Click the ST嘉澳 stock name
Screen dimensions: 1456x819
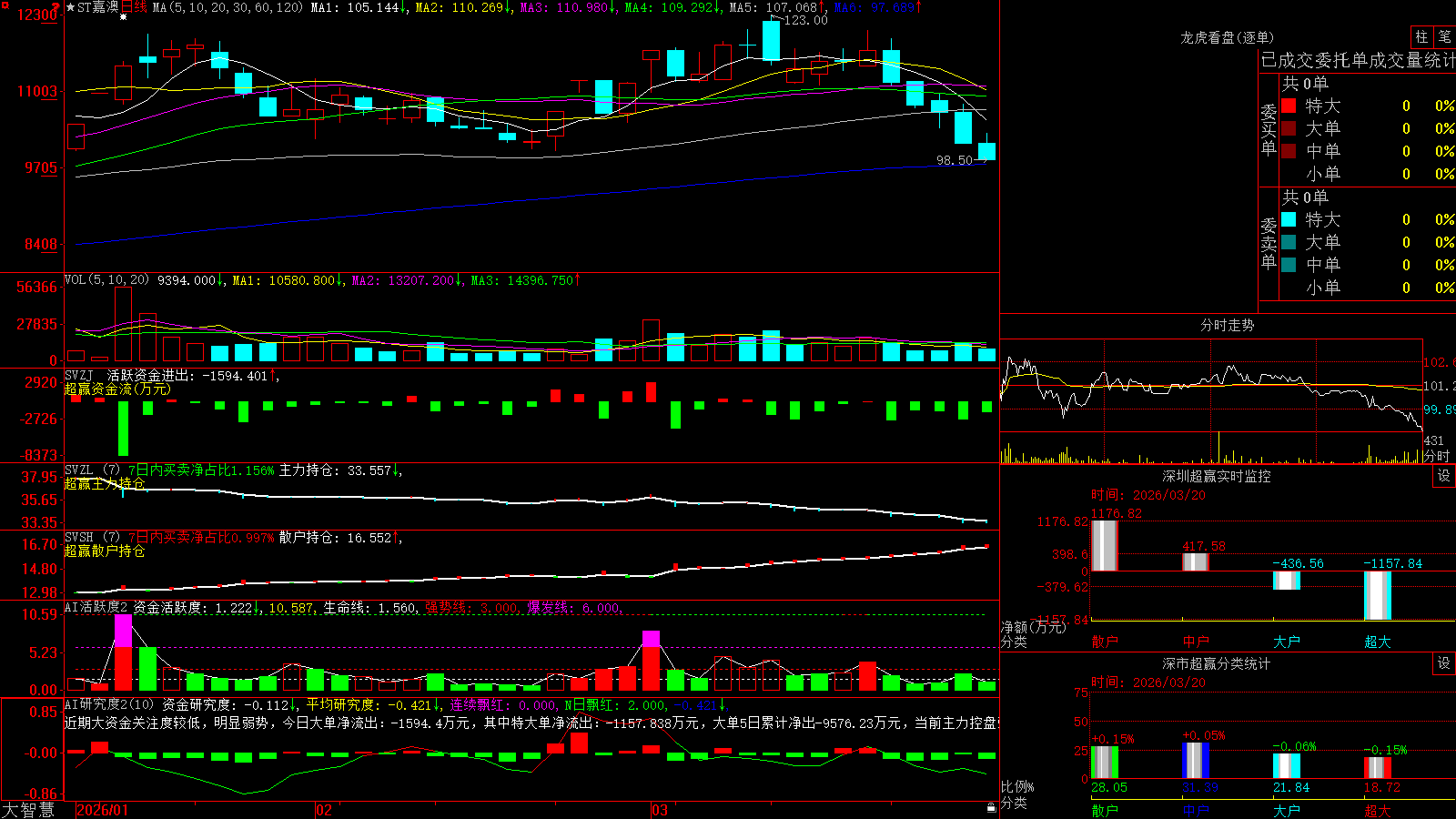click(x=98, y=7)
